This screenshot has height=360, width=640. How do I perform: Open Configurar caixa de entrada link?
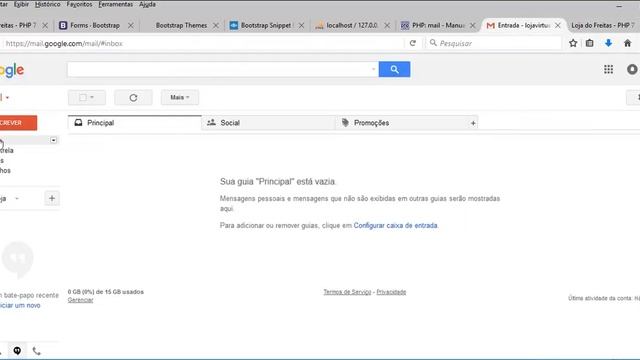pos(395,225)
